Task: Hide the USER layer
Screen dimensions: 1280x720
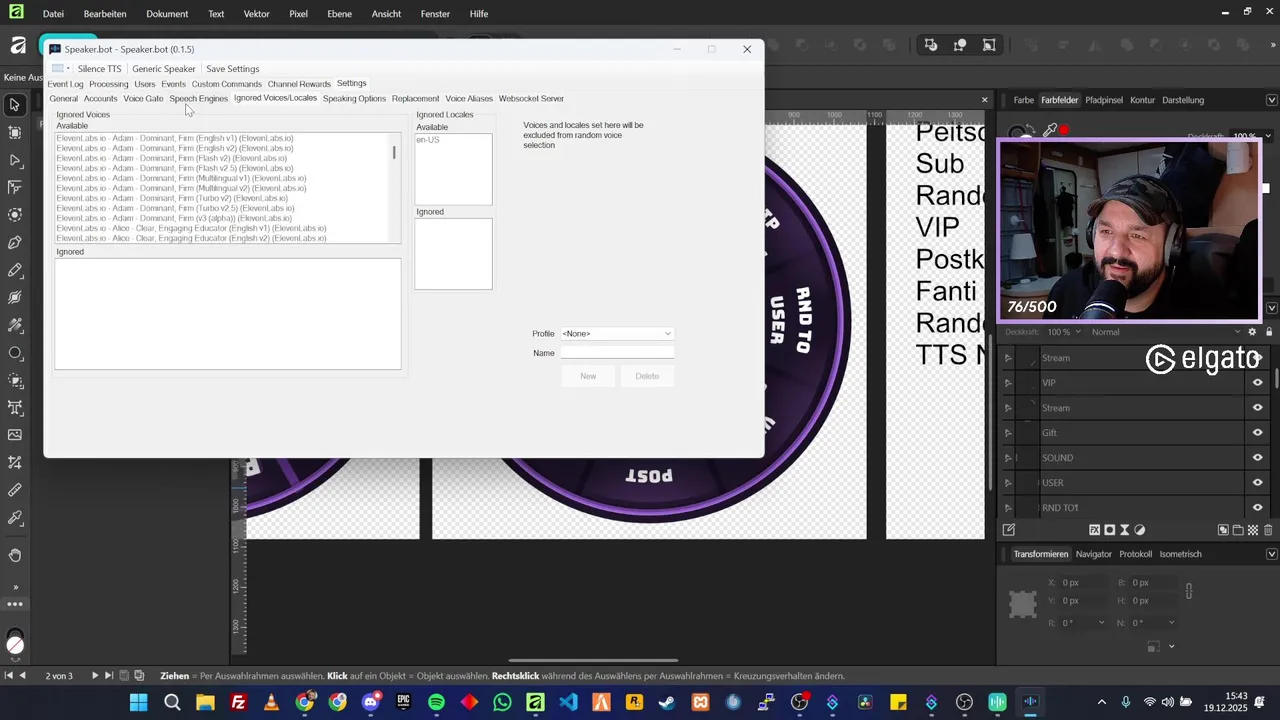Action: tap(1257, 483)
